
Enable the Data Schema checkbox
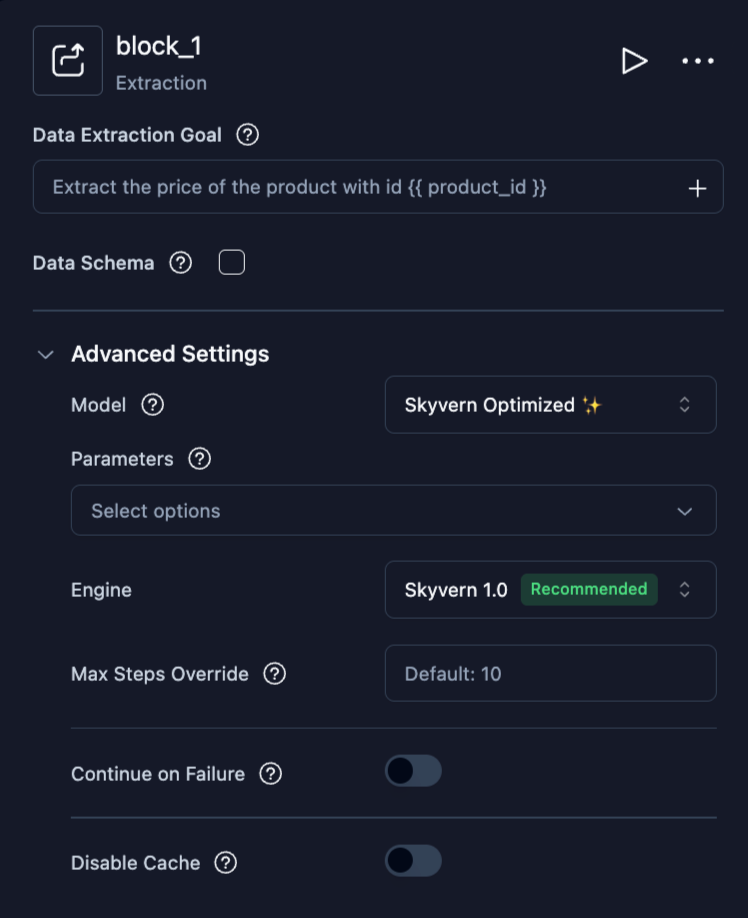point(232,263)
